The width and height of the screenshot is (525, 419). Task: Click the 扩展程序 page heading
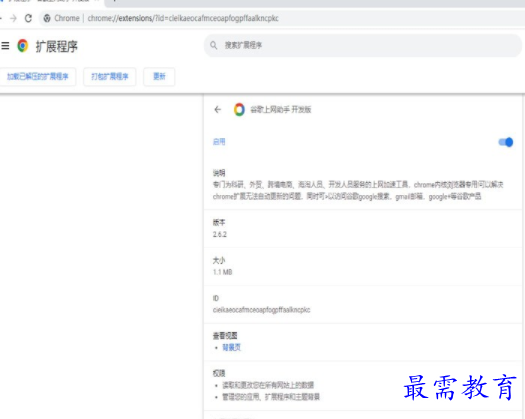[x=57, y=46]
